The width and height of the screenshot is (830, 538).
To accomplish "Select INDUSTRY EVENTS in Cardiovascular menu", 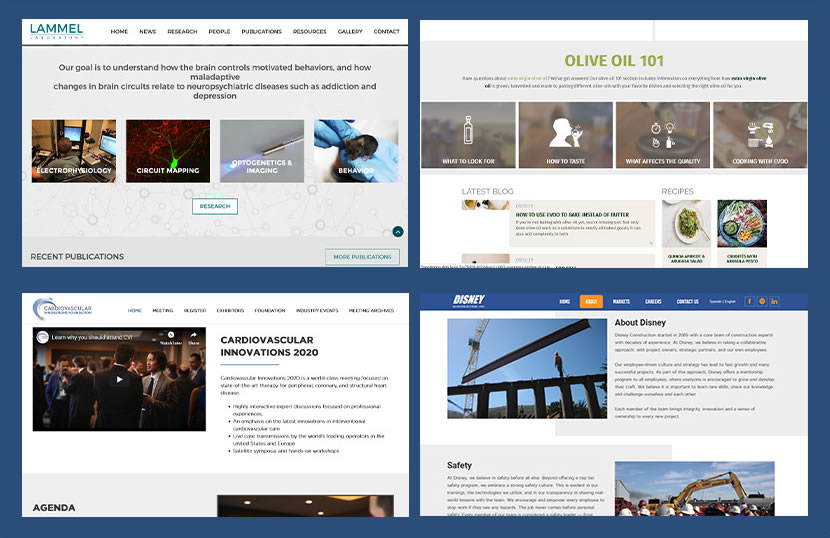I will tap(317, 310).
